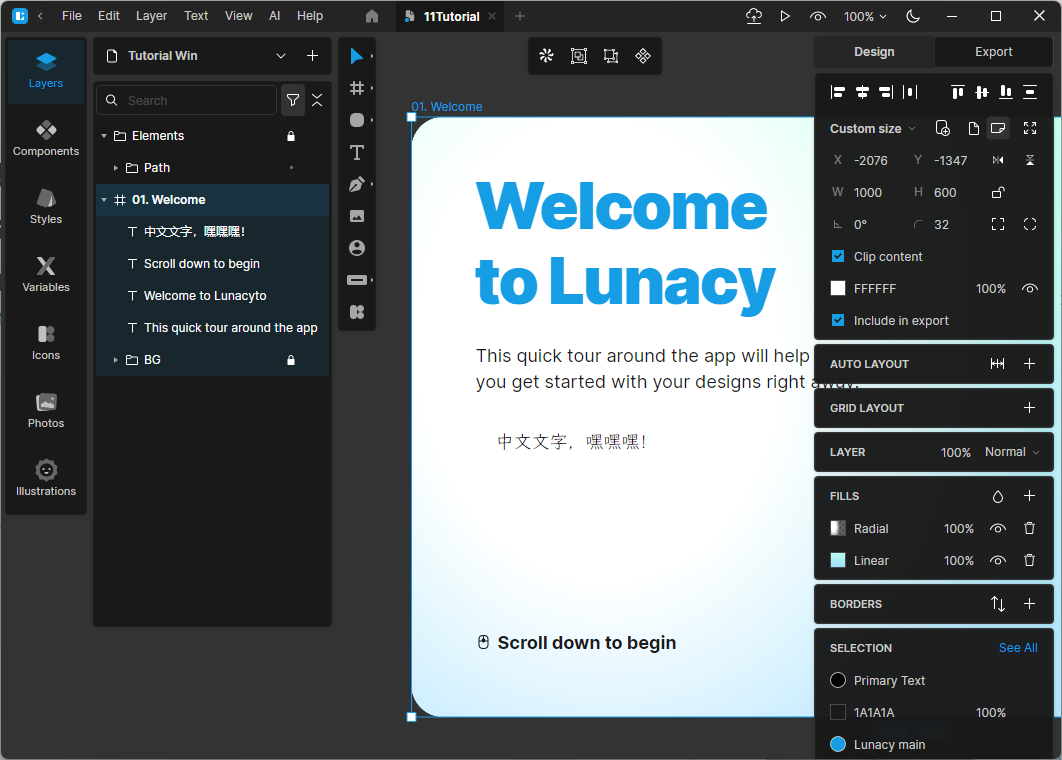
Task: Expand the Path group
Action: pos(116,168)
